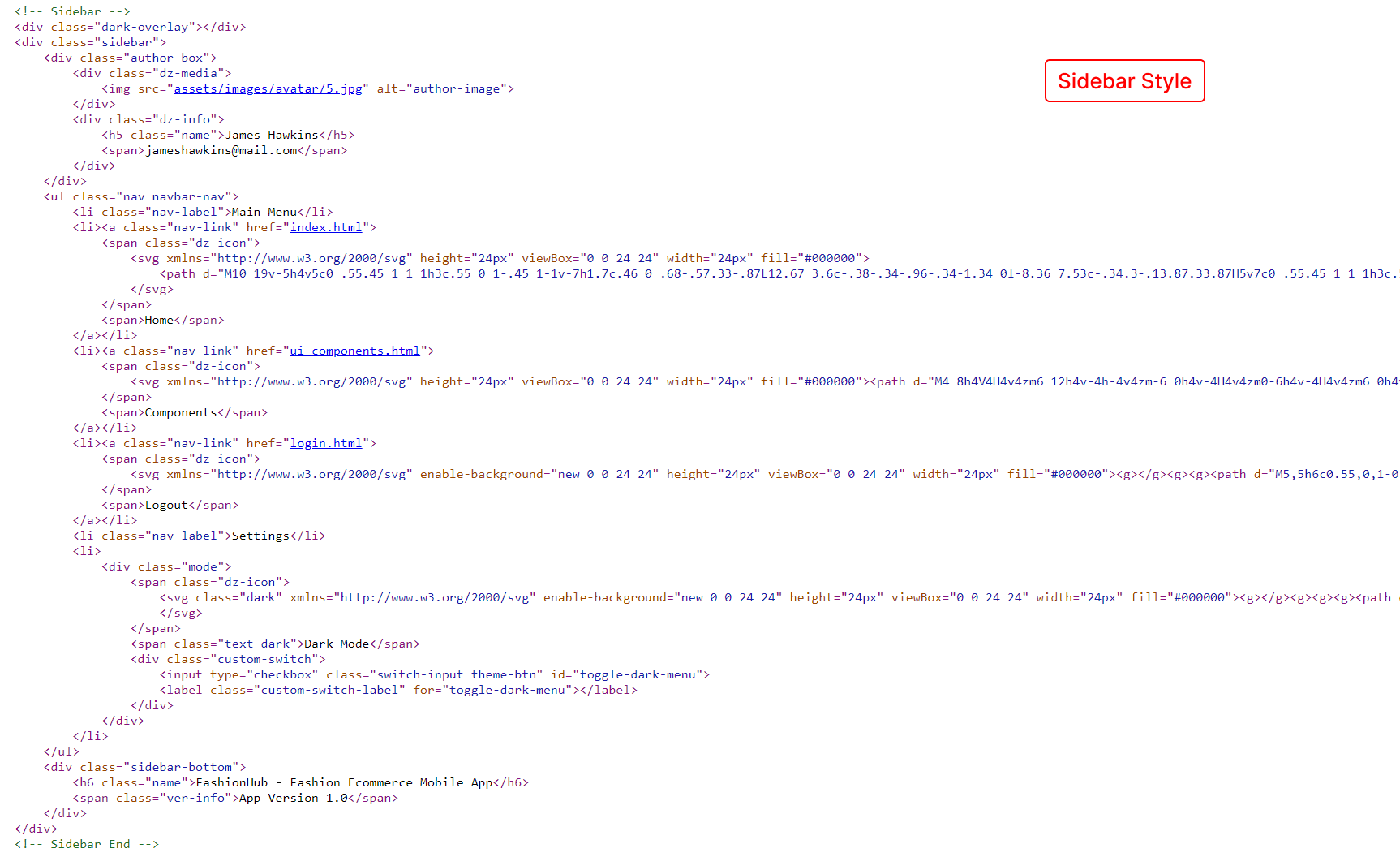The image size is (1400, 857).
Task: Click the Home span text
Action: pyautogui.click(x=159, y=320)
